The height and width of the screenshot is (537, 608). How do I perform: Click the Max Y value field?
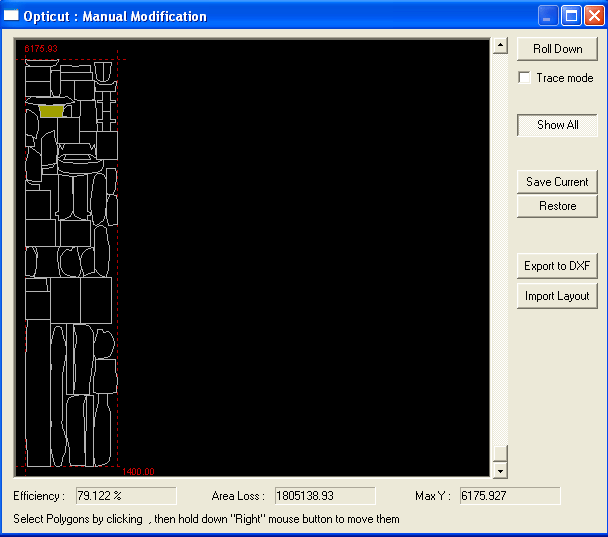[509, 496]
